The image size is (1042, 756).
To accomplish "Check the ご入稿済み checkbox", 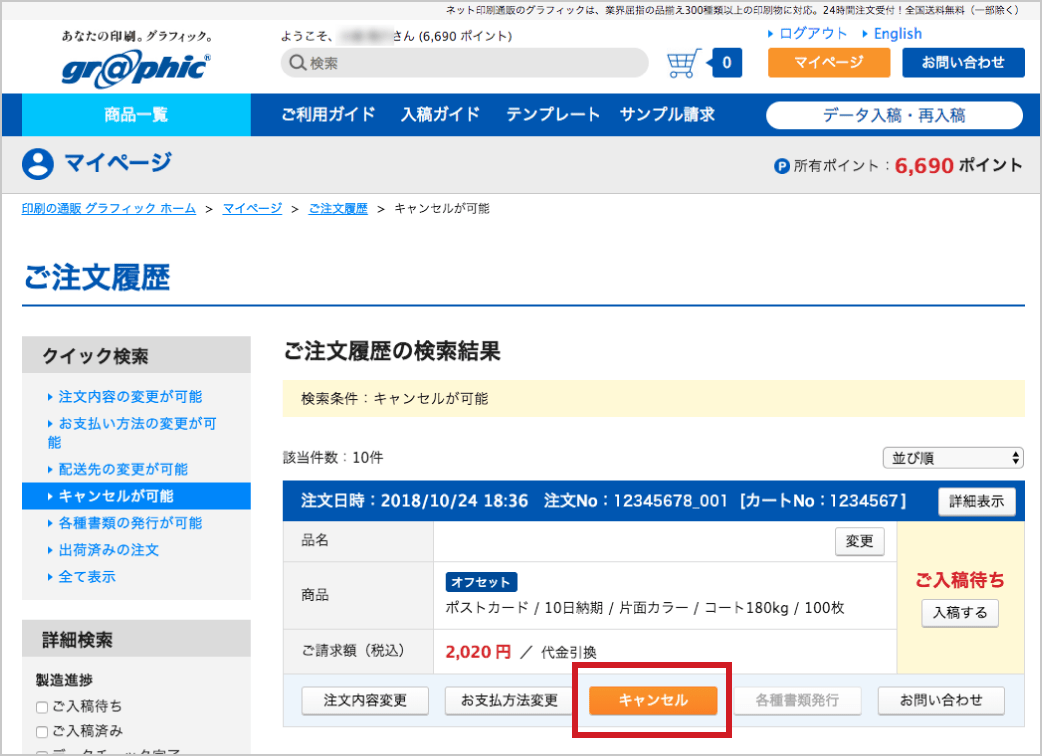I will click(42, 731).
